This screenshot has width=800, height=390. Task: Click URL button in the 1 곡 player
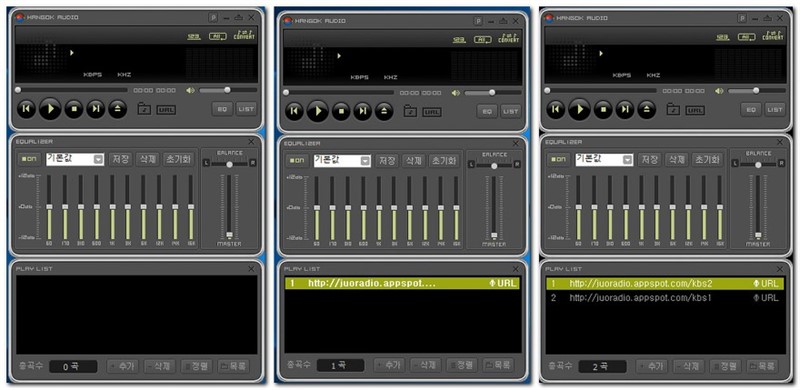pyautogui.click(x=432, y=112)
